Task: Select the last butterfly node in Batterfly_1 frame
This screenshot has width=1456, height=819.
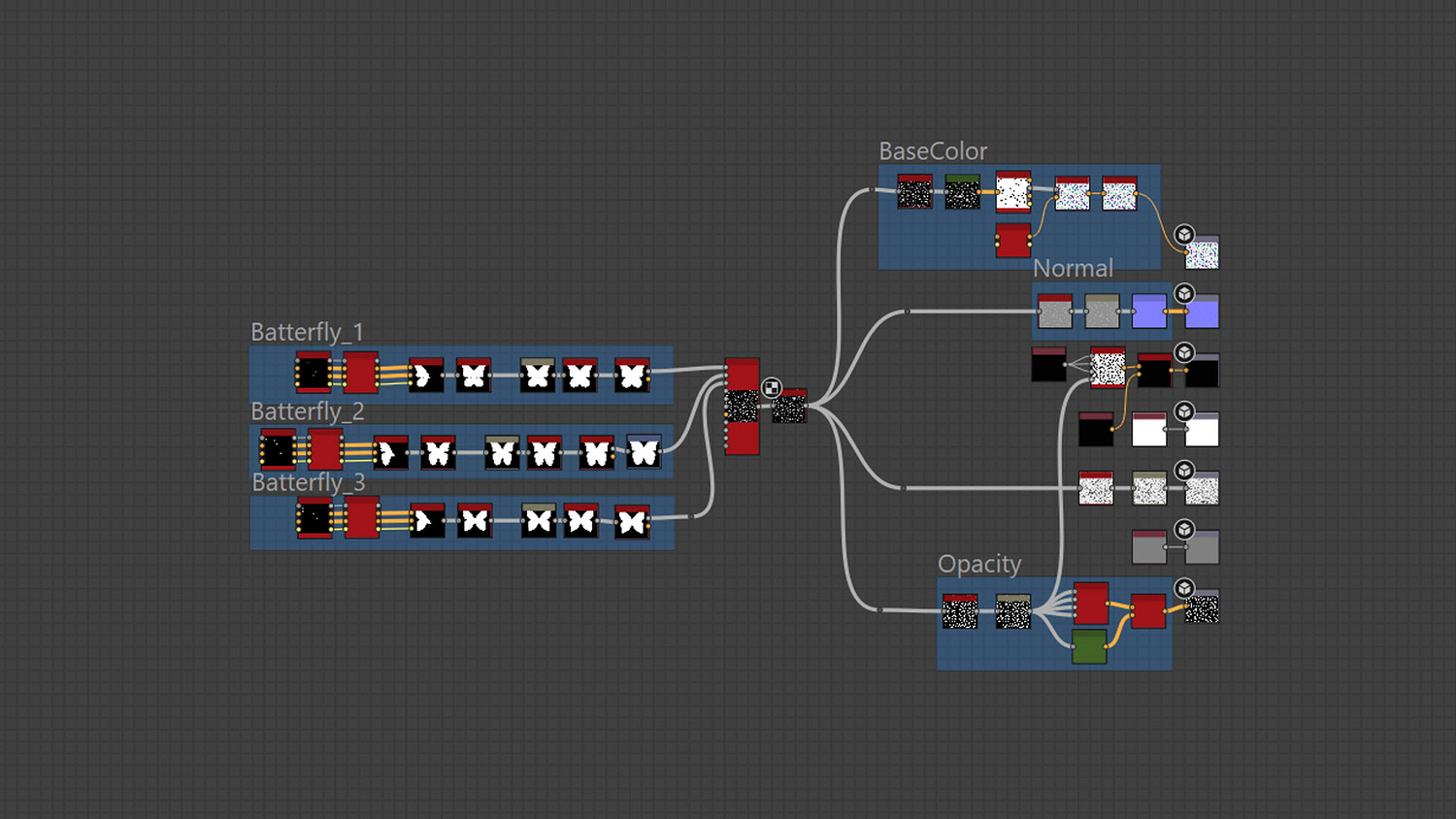Action: click(x=632, y=375)
